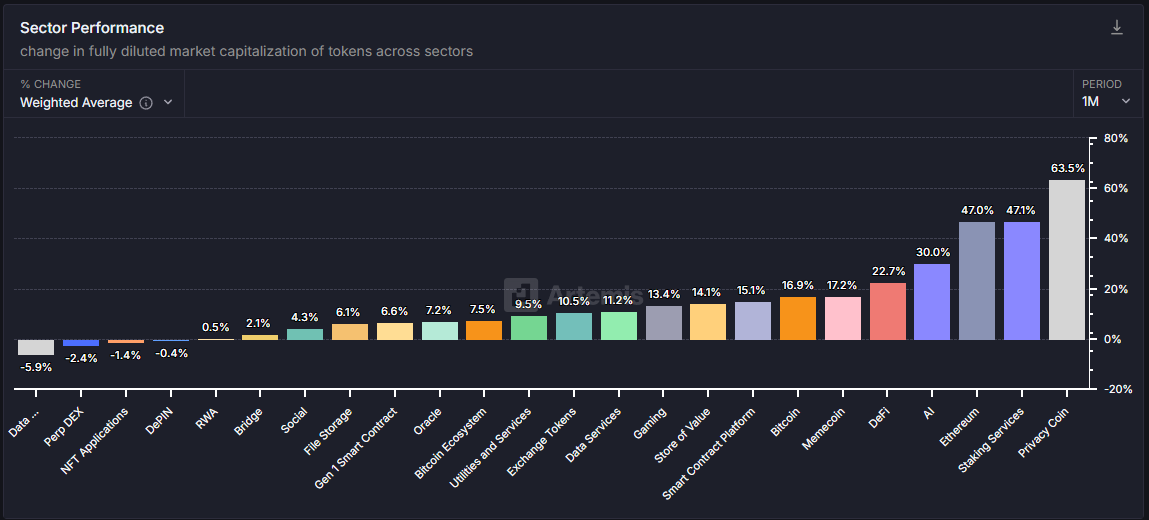
Task: Click the Sector Performance title
Action: (91, 28)
